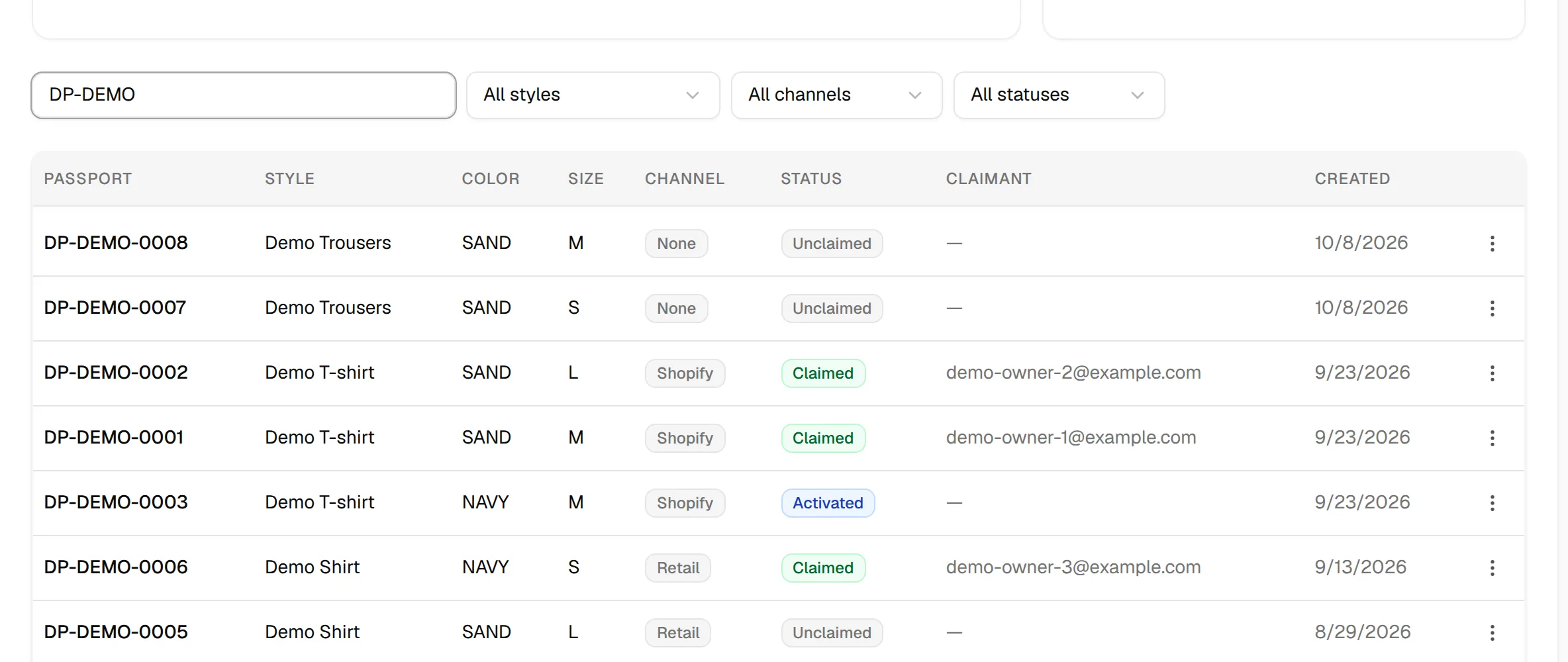
Task: Select passport DP-DEMO-0003
Action: click(x=116, y=502)
